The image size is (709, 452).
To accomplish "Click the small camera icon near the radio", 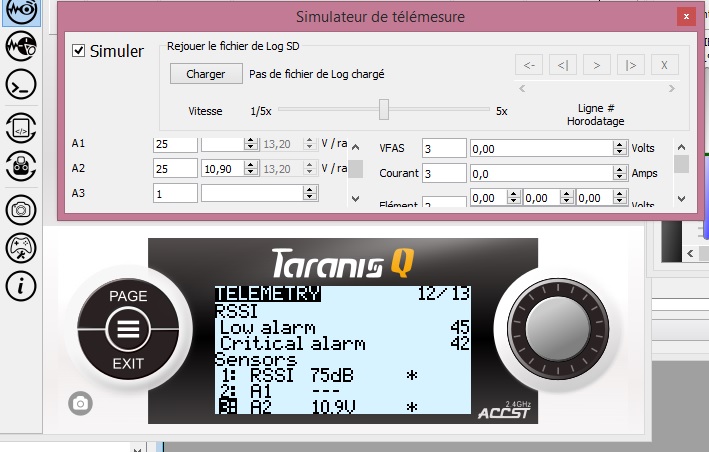I will coord(80,404).
